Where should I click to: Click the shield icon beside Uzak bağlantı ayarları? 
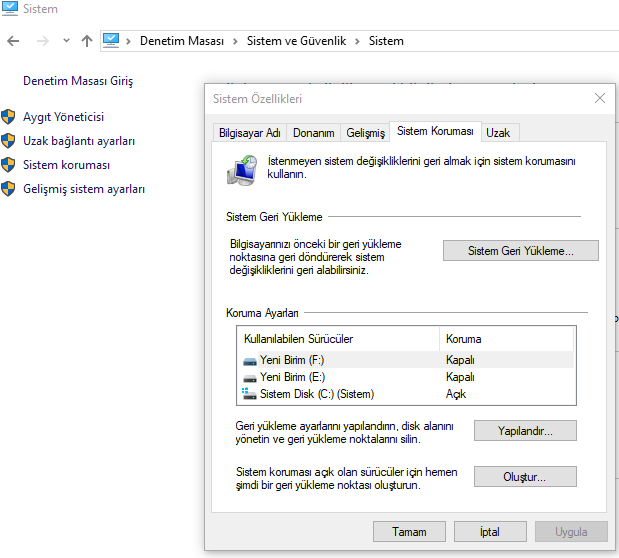(x=9, y=141)
